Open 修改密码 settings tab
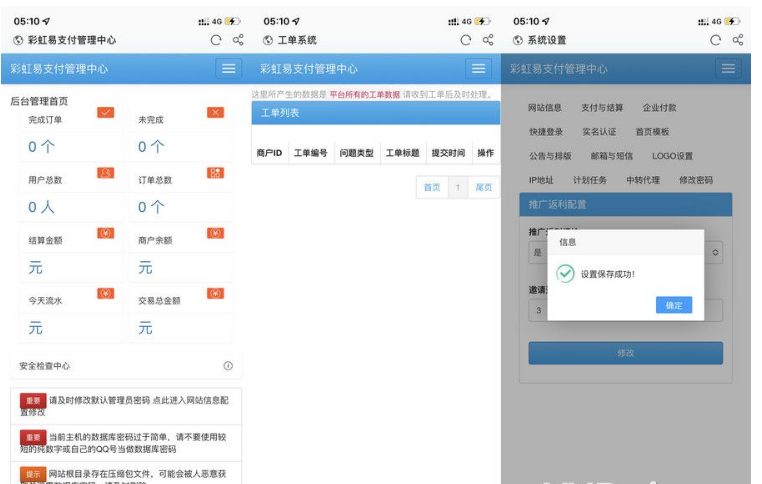 [x=696, y=180]
